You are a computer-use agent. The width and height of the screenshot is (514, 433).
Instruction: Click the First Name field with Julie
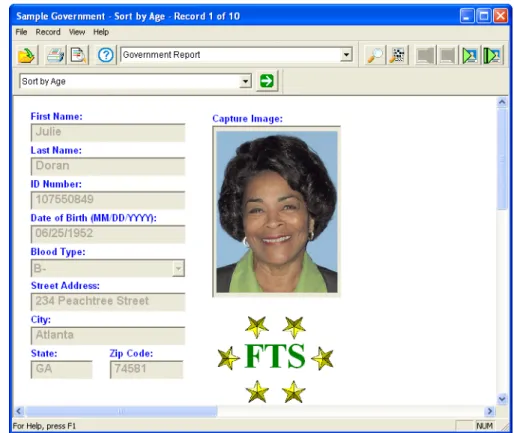click(x=108, y=132)
